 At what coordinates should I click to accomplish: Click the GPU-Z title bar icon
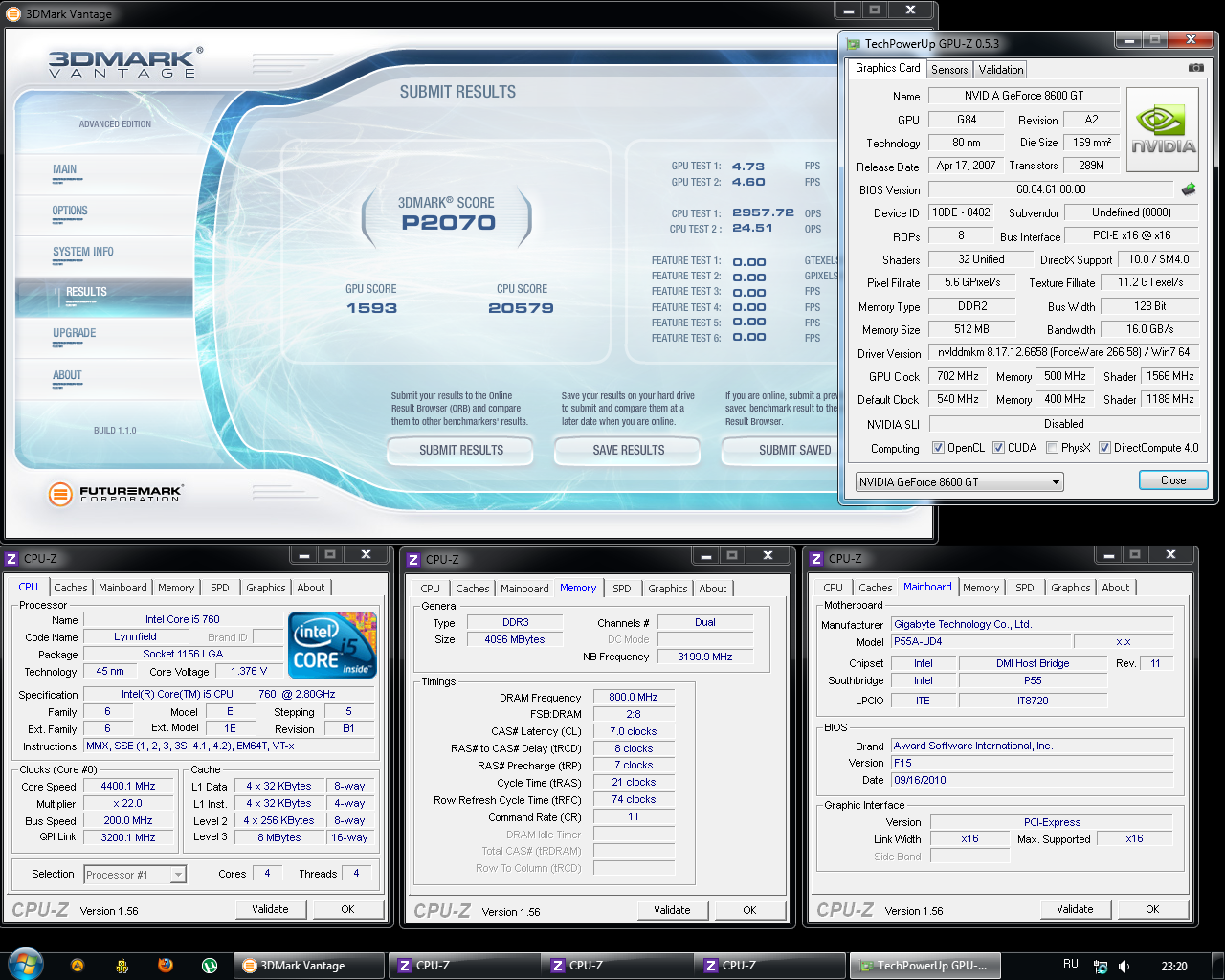[854, 43]
